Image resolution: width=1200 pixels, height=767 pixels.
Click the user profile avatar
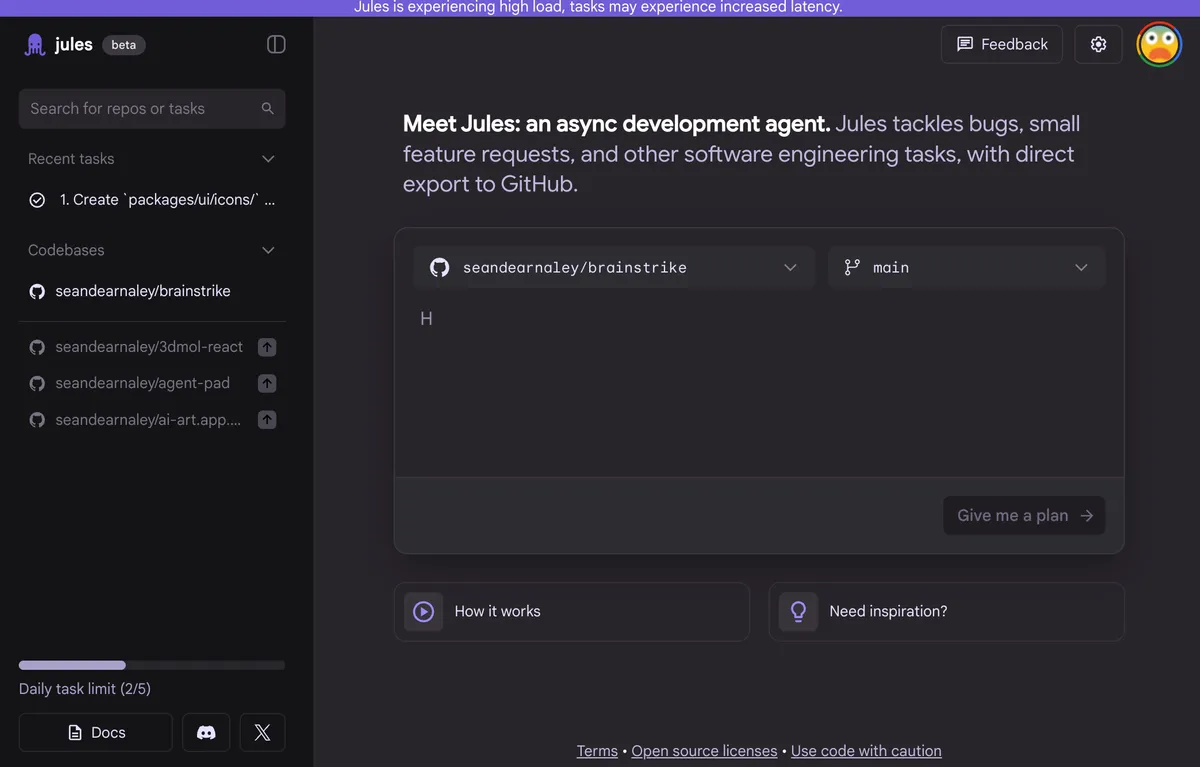pyautogui.click(x=1159, y=44)
